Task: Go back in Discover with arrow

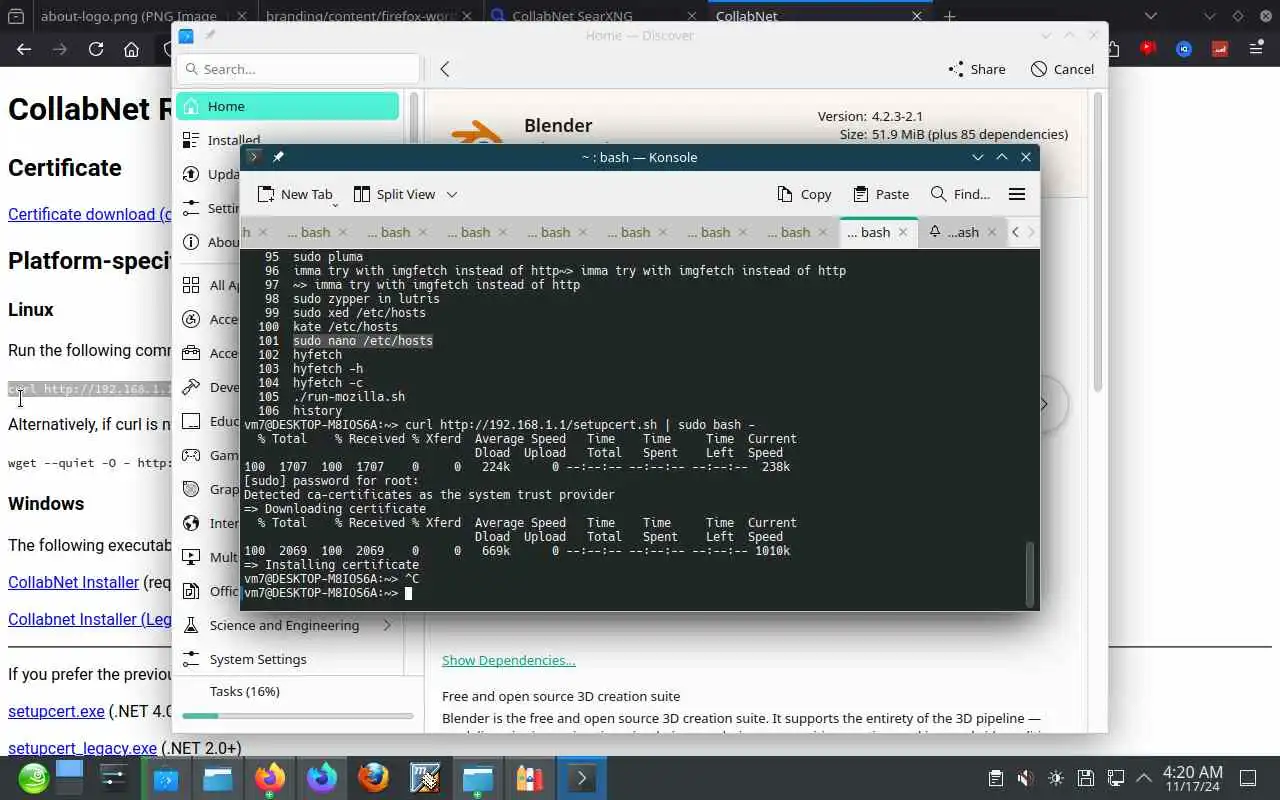Action: click(445, 69)
